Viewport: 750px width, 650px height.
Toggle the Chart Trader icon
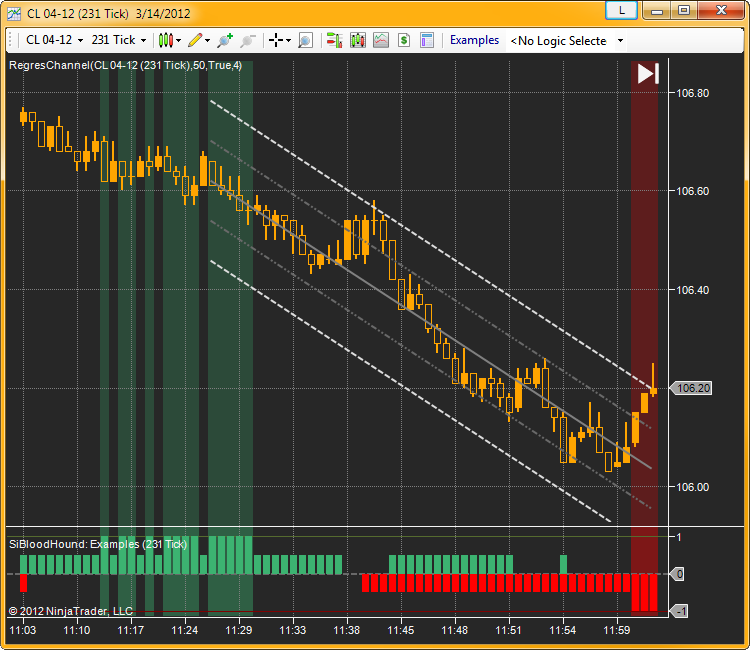(x=334, y=40)
